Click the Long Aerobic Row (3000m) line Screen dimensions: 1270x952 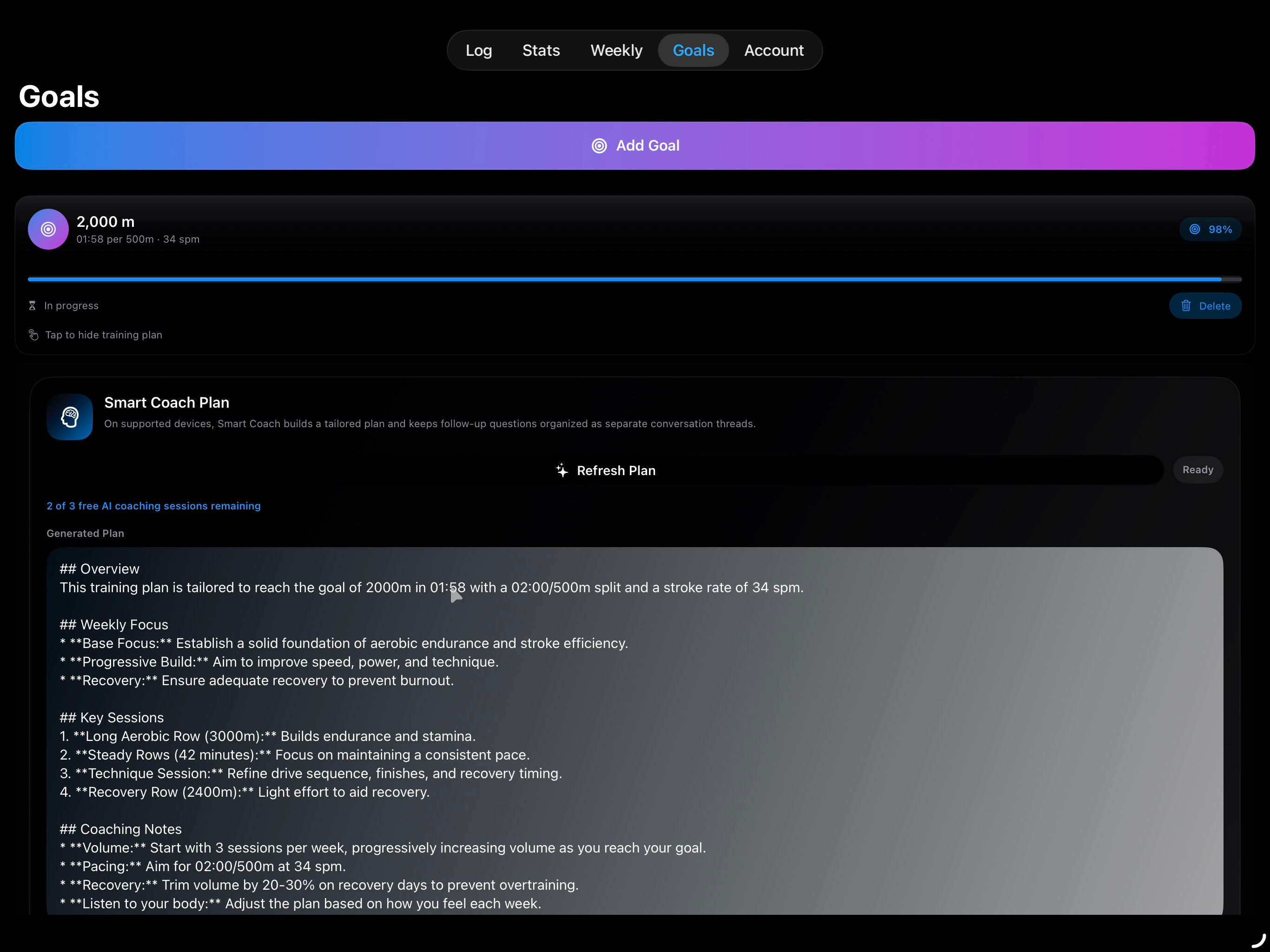coord(268,736)
